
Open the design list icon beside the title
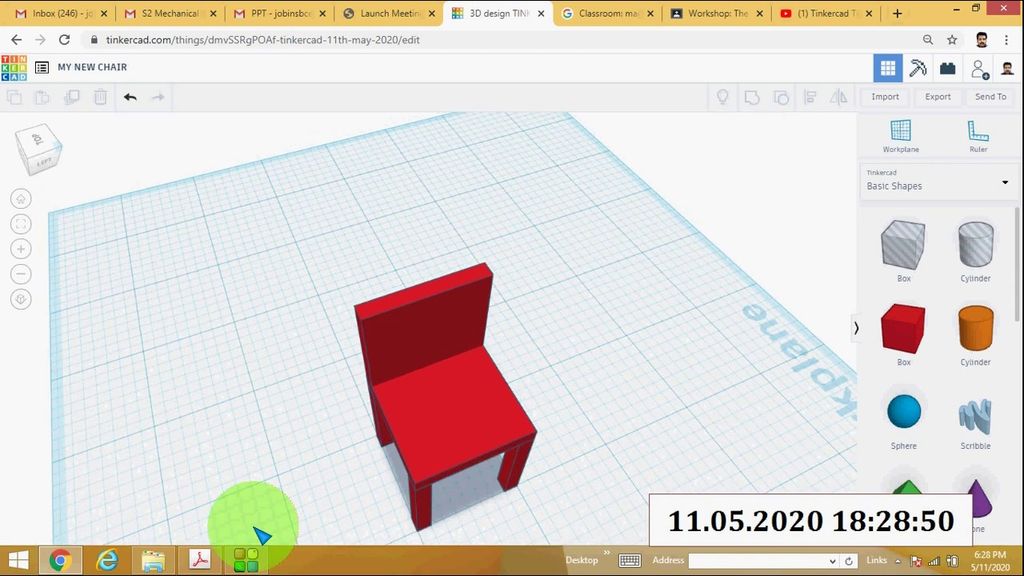[42, 67]
